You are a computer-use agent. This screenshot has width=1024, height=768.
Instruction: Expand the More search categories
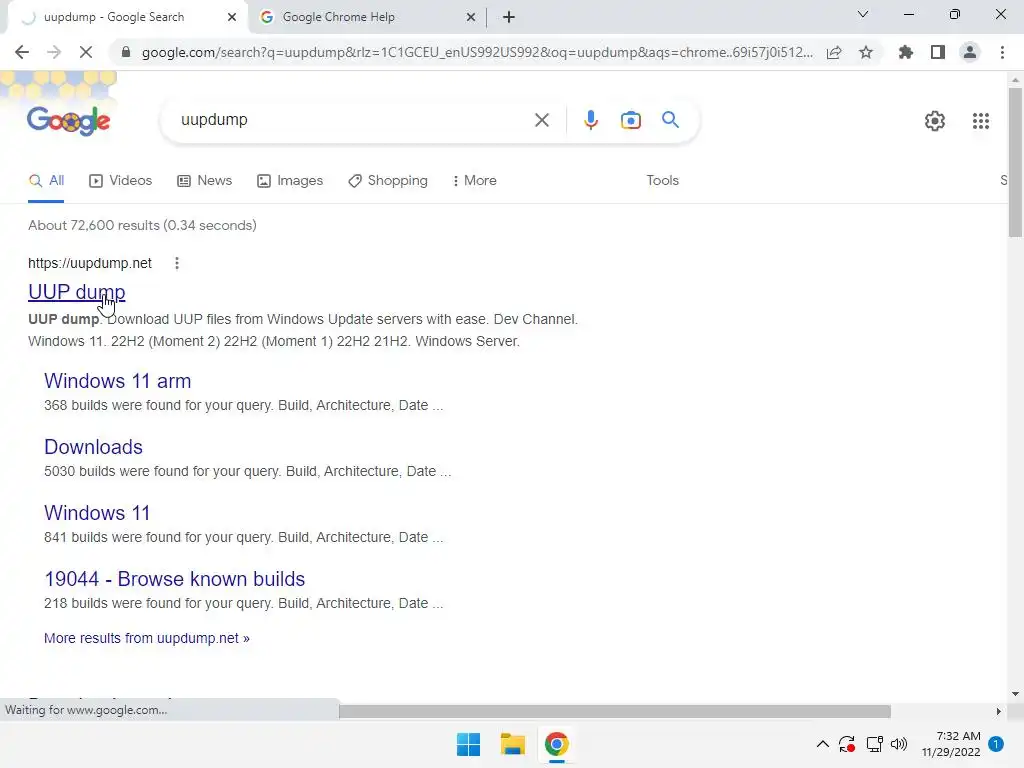475,181
